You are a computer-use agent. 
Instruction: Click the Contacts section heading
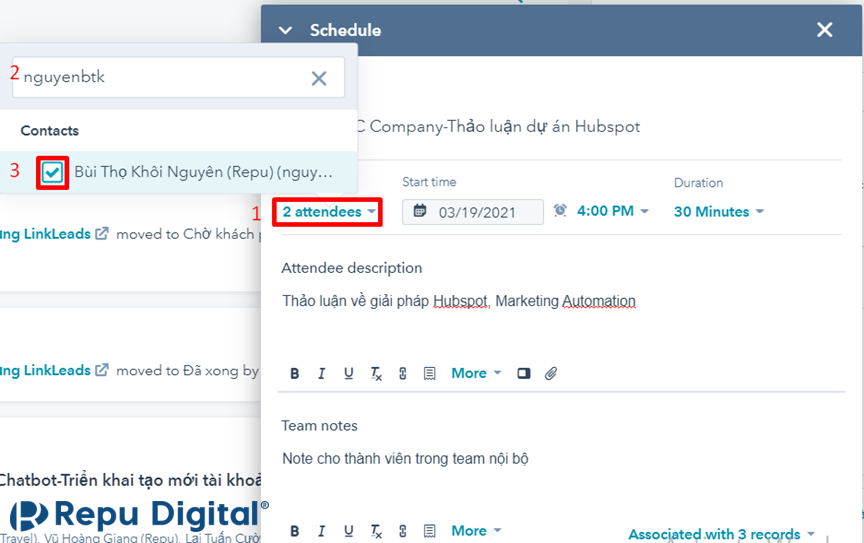[x=50, y=131]
